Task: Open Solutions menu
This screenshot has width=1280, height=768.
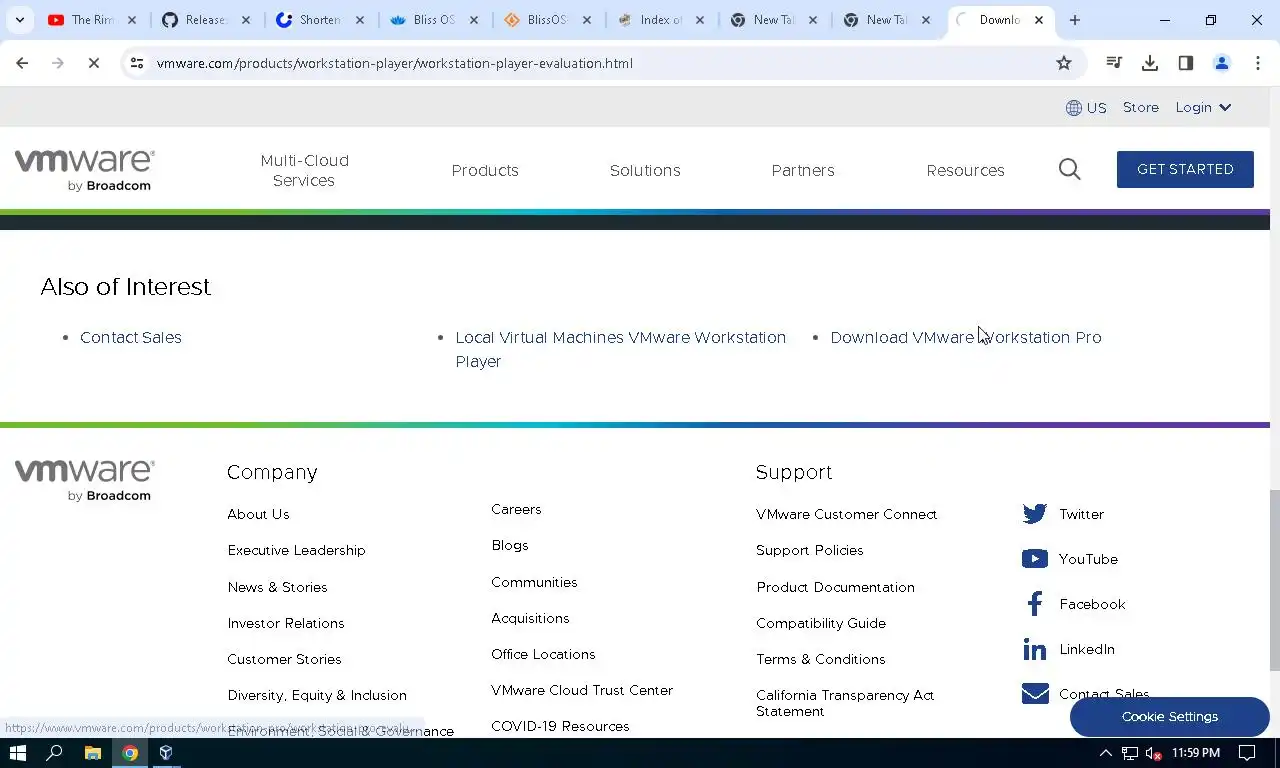Action: click(x=645, y=170)
